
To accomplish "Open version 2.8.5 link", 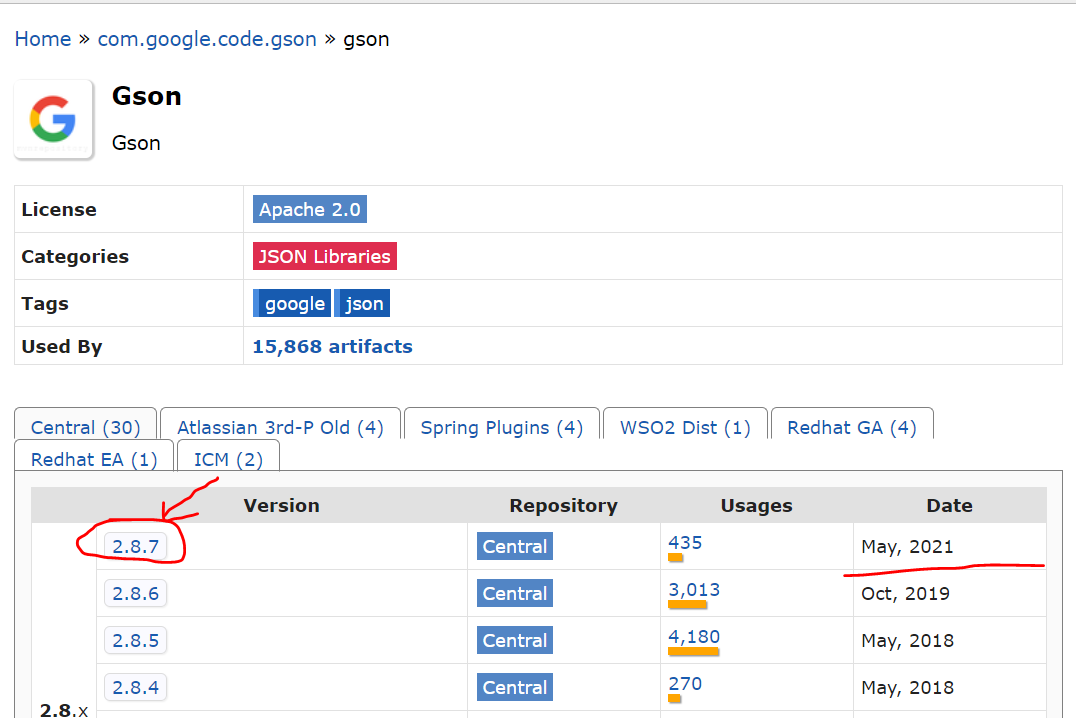I will (x=135, y=640).
